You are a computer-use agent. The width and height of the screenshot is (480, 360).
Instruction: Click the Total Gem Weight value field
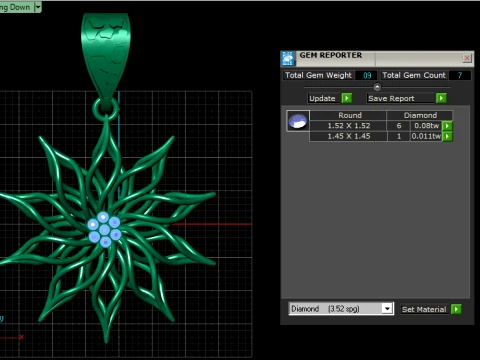367,75
